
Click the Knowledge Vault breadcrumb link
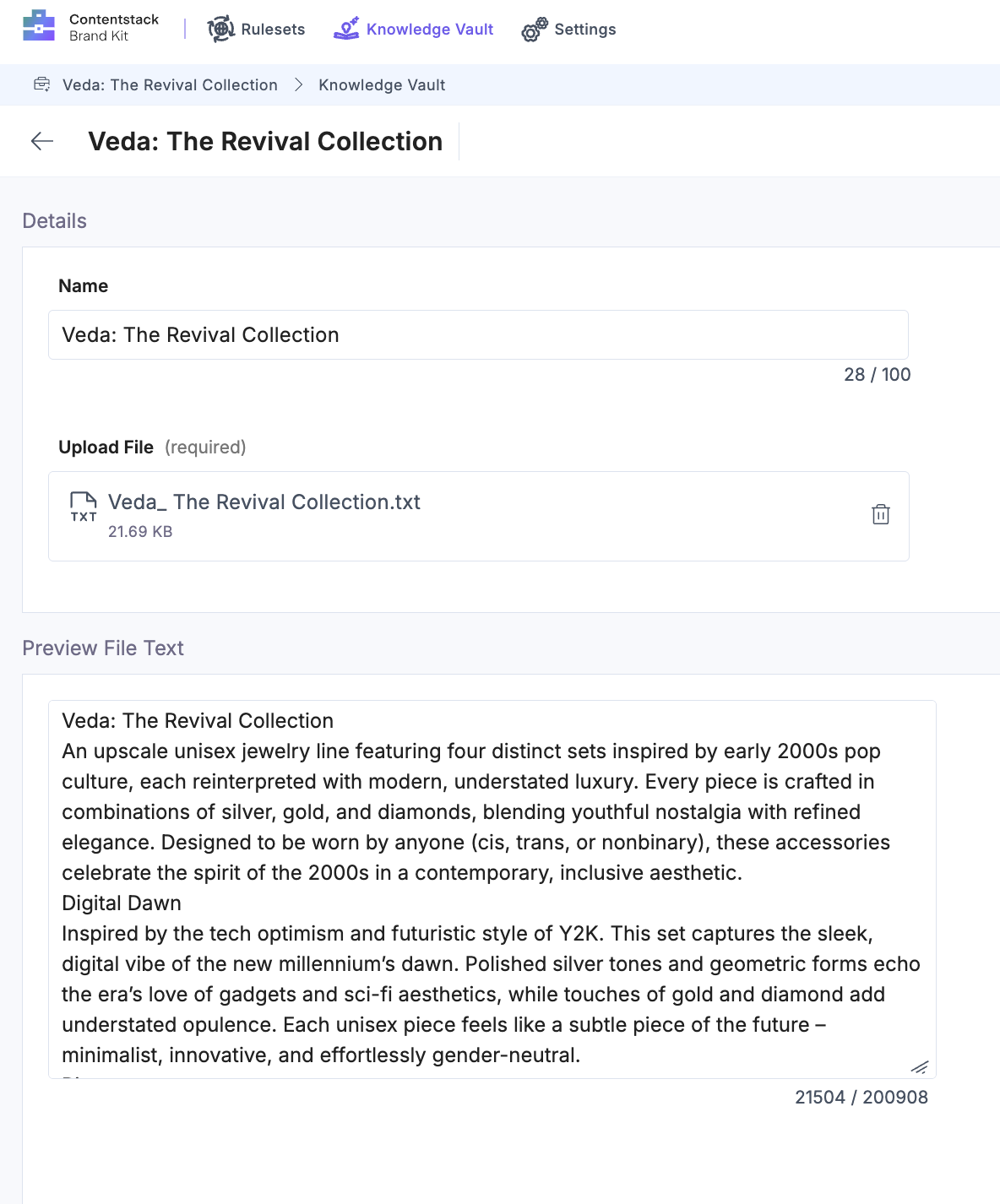point(383,84)
